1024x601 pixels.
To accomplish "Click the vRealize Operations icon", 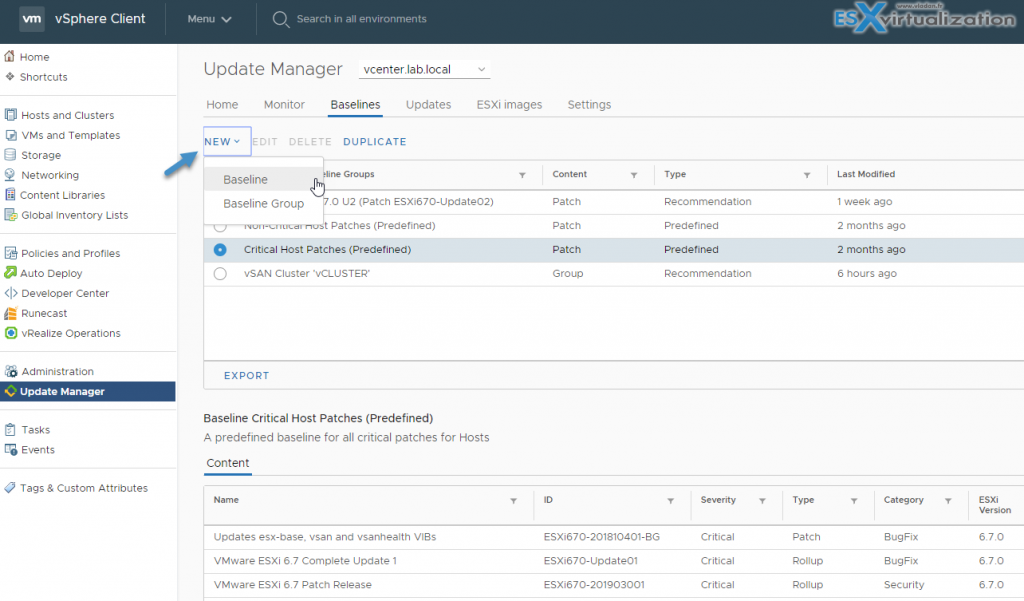I will [11, 333].
